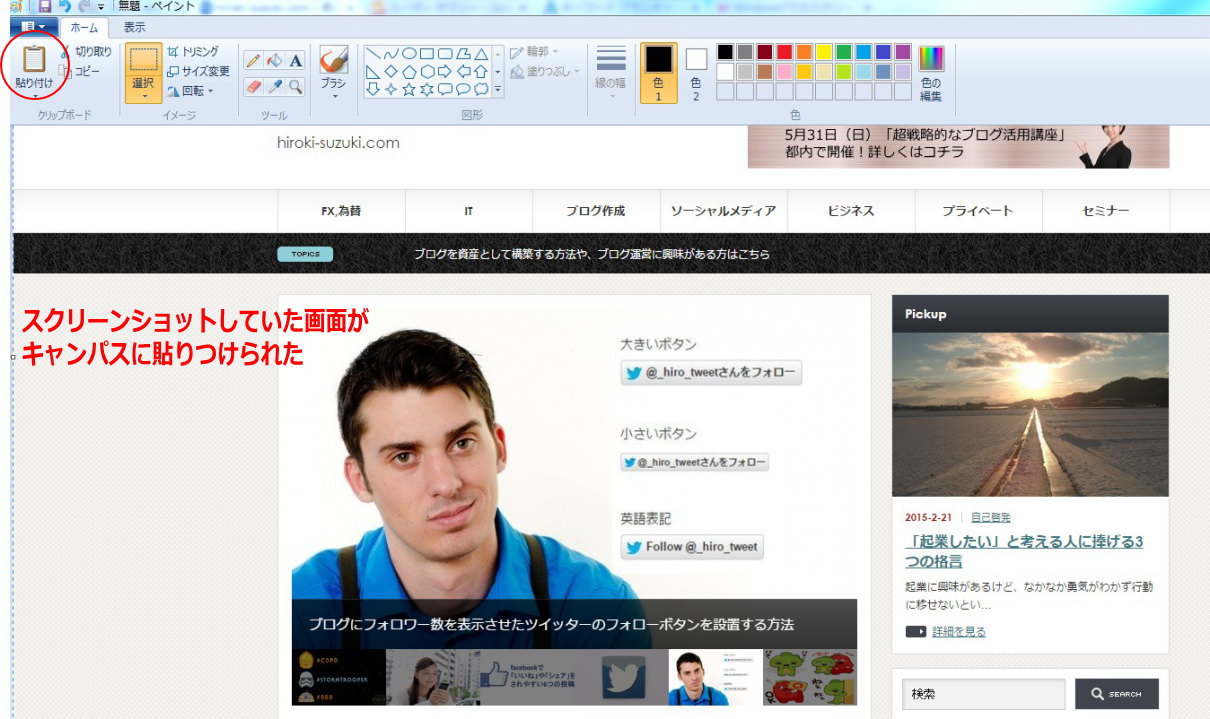Click the Crop (トリミング) button
The image size is (1210, 719).
coord(192,51)
